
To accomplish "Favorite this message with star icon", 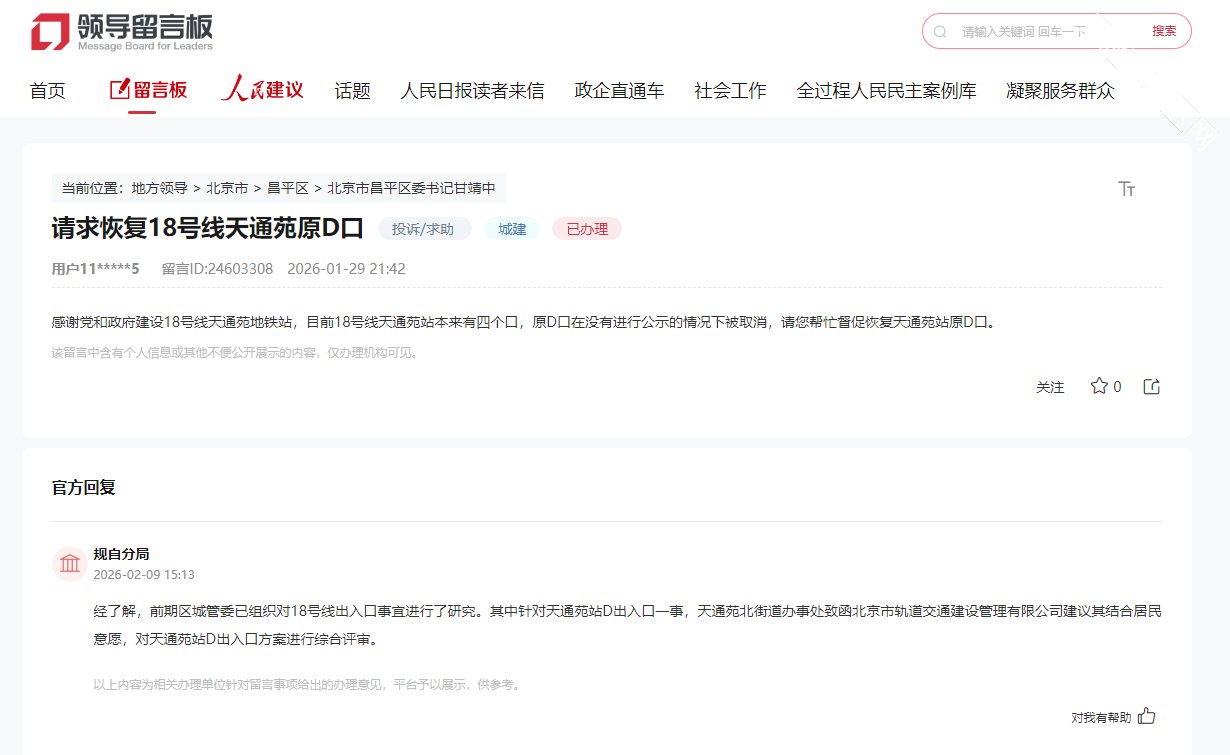I will pyautogui.click(x=1099, y=386).
